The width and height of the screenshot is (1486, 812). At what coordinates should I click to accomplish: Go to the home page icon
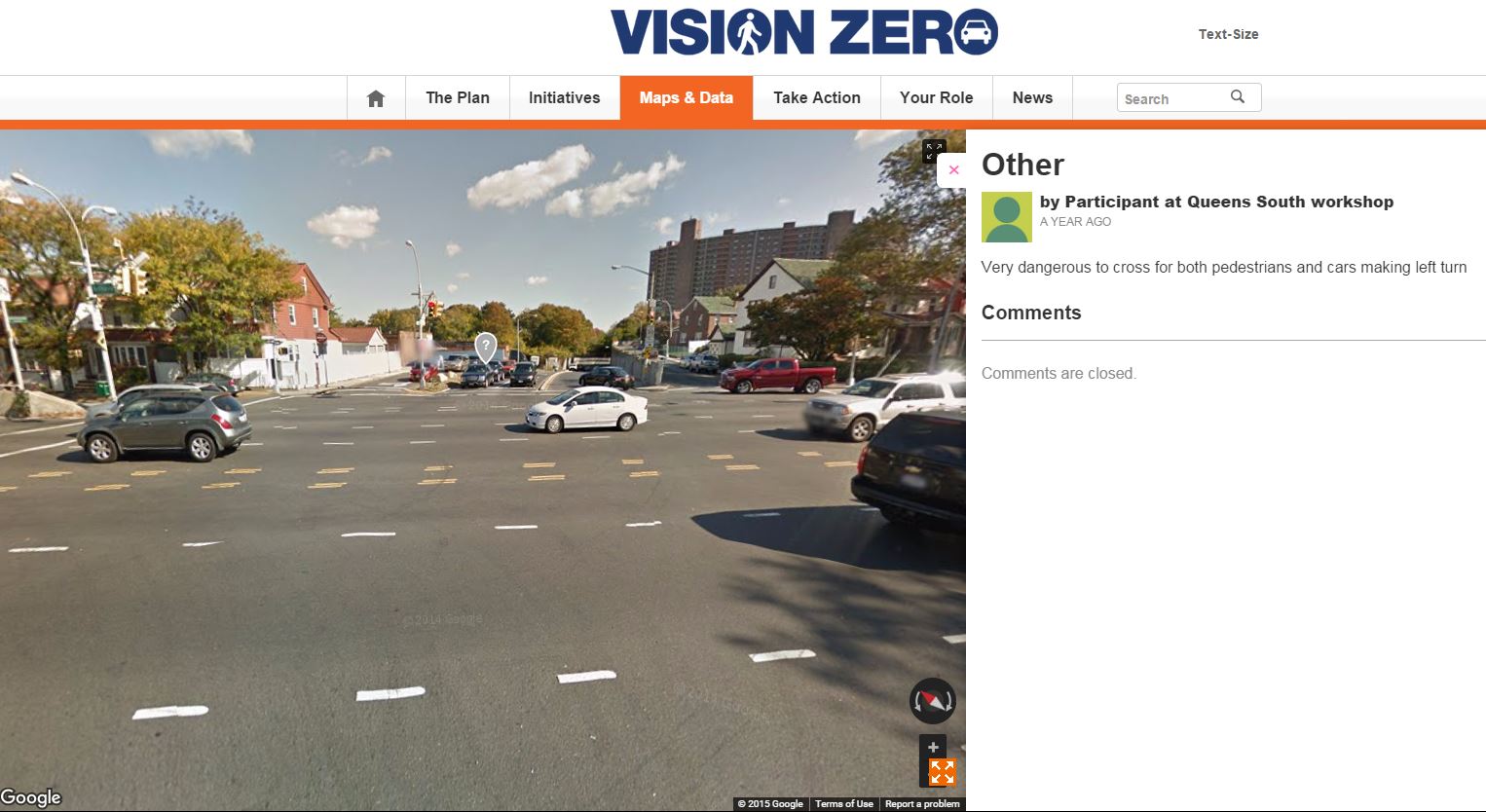click(x=376, y=98)
